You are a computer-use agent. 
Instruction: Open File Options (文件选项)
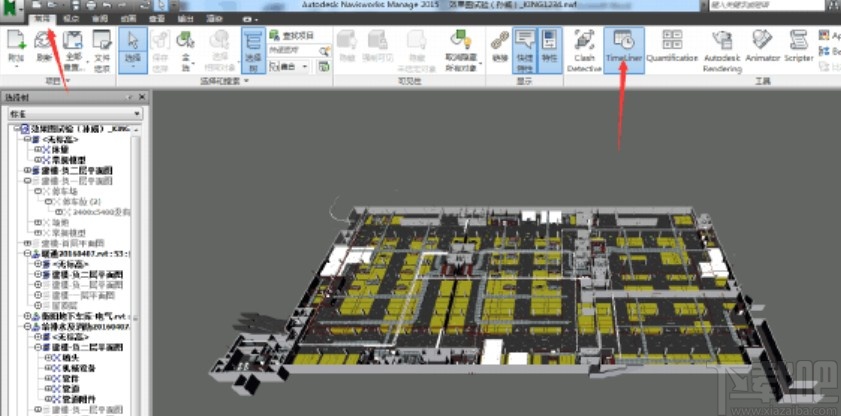point(102,50)
